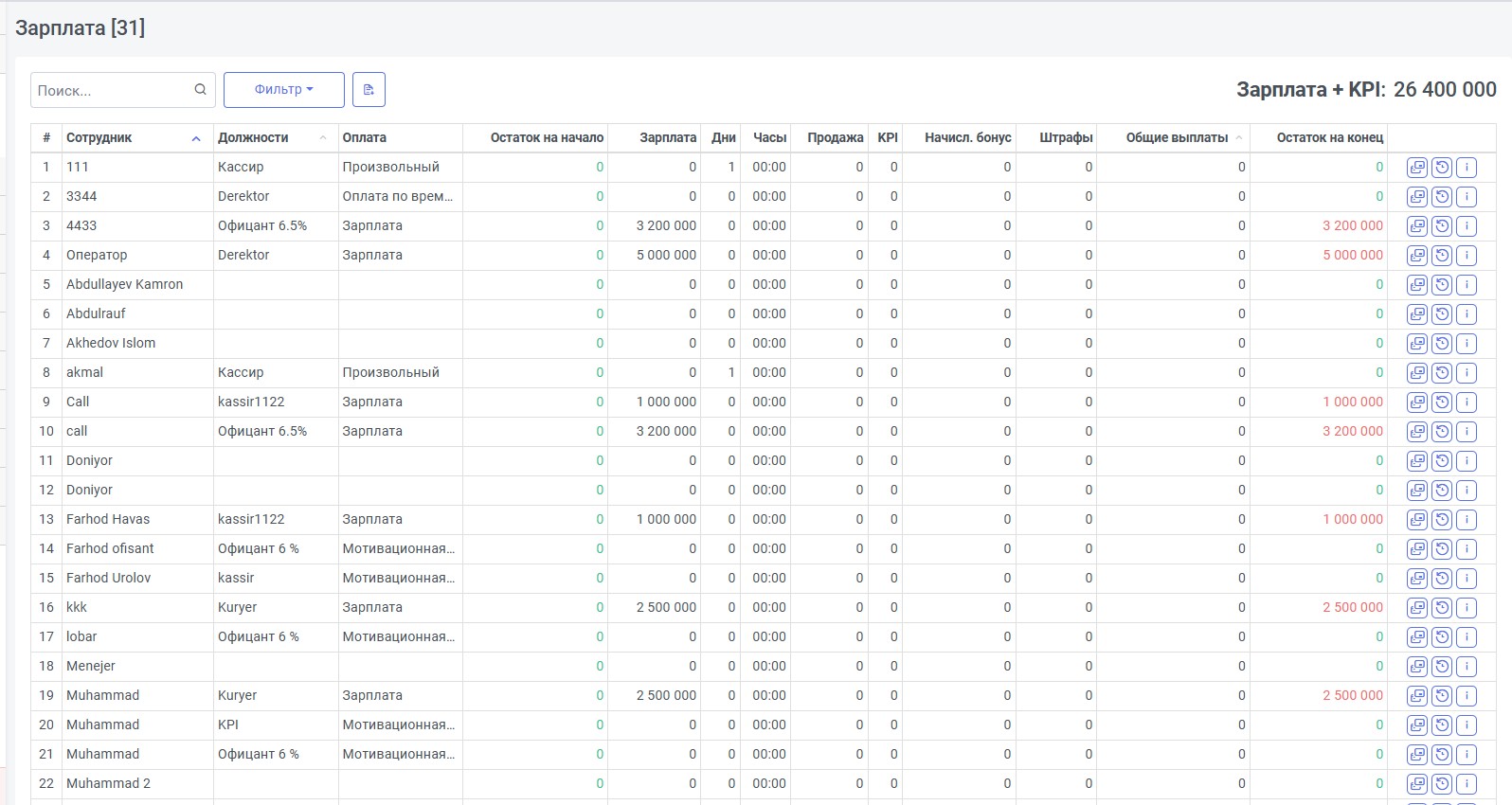The image size is (1512, 805).
Task: Click the search magnifier icon
Action: 200,90
